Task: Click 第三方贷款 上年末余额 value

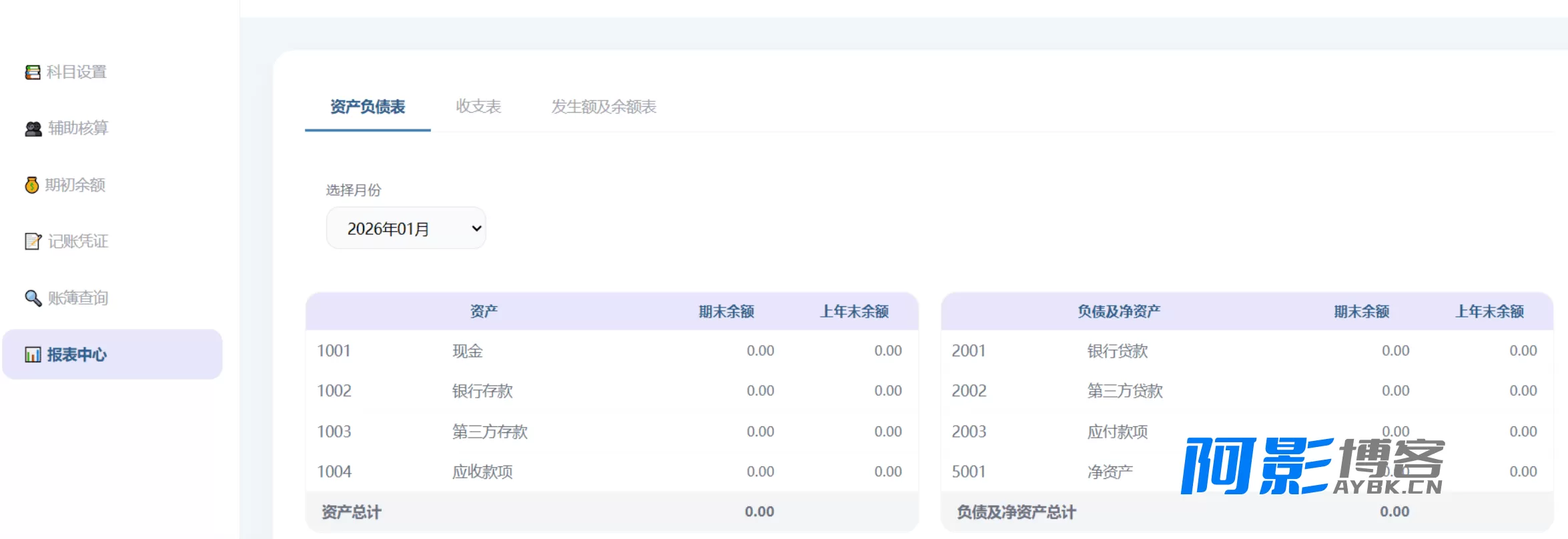Action: click(x=1523, y=391)
